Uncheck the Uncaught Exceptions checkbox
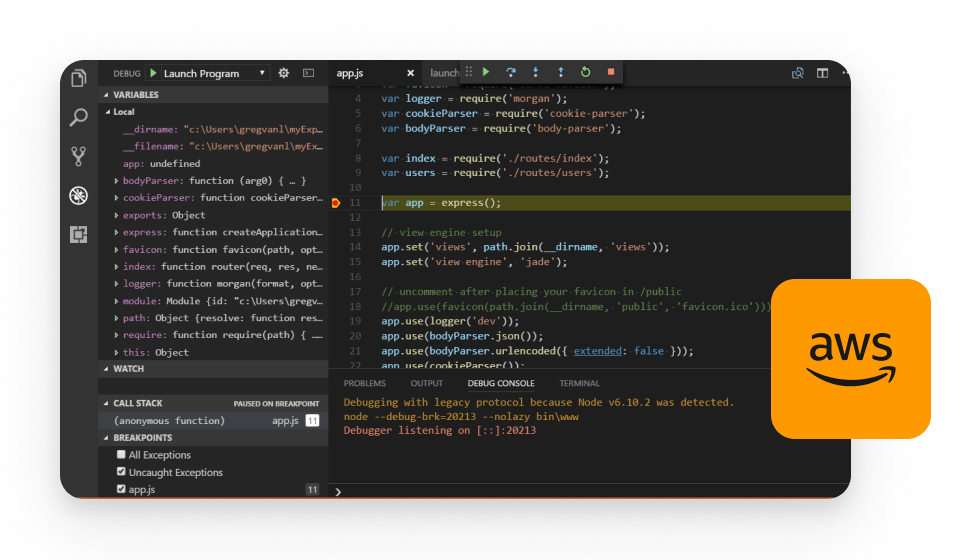 121,472
